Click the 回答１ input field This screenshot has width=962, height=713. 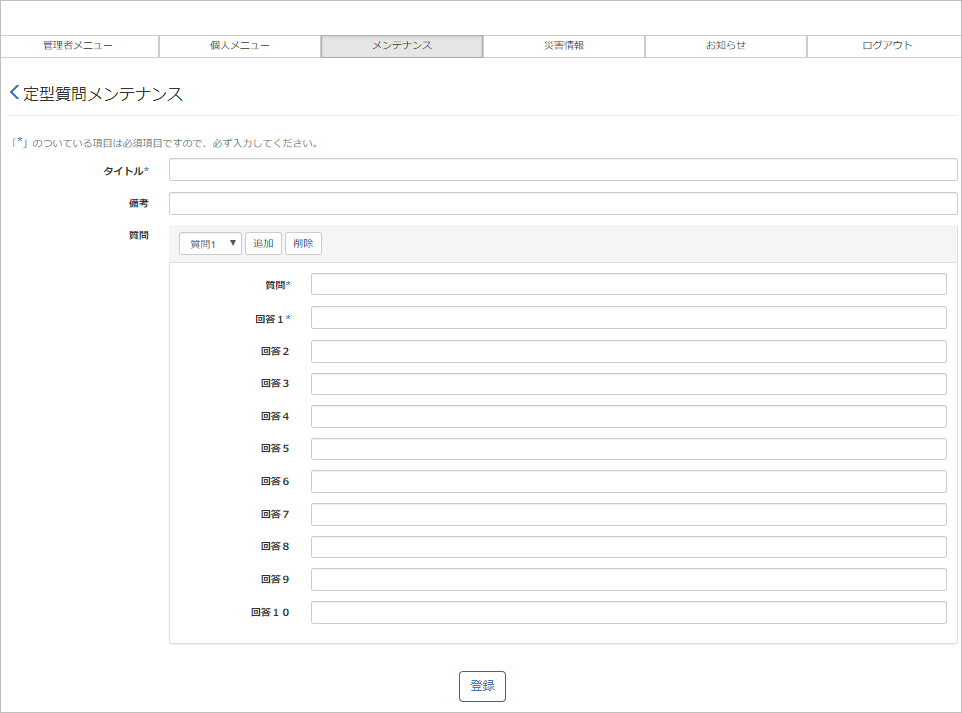[628, 318]
